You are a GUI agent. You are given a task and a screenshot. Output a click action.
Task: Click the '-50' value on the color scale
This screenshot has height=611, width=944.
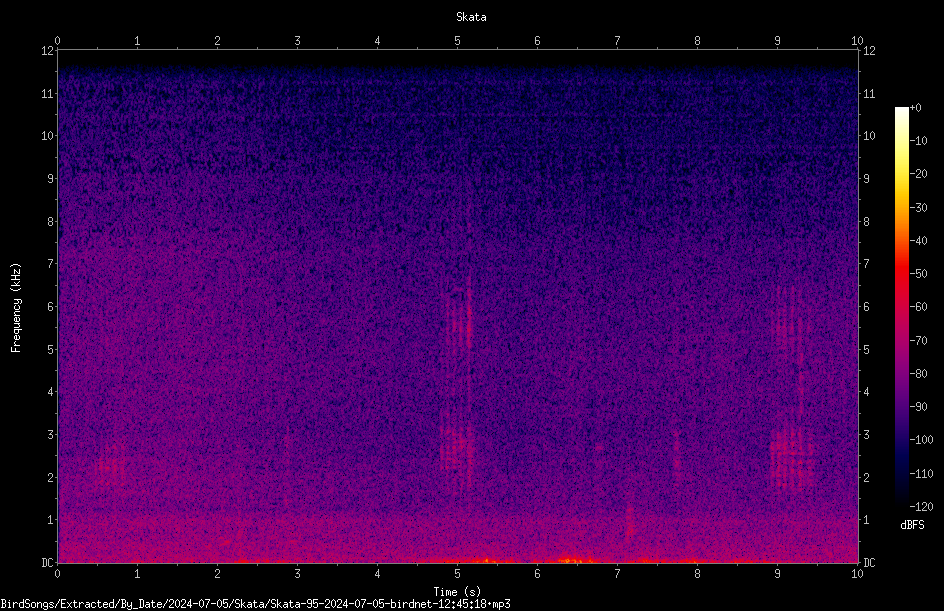click(x=918, y=274)
